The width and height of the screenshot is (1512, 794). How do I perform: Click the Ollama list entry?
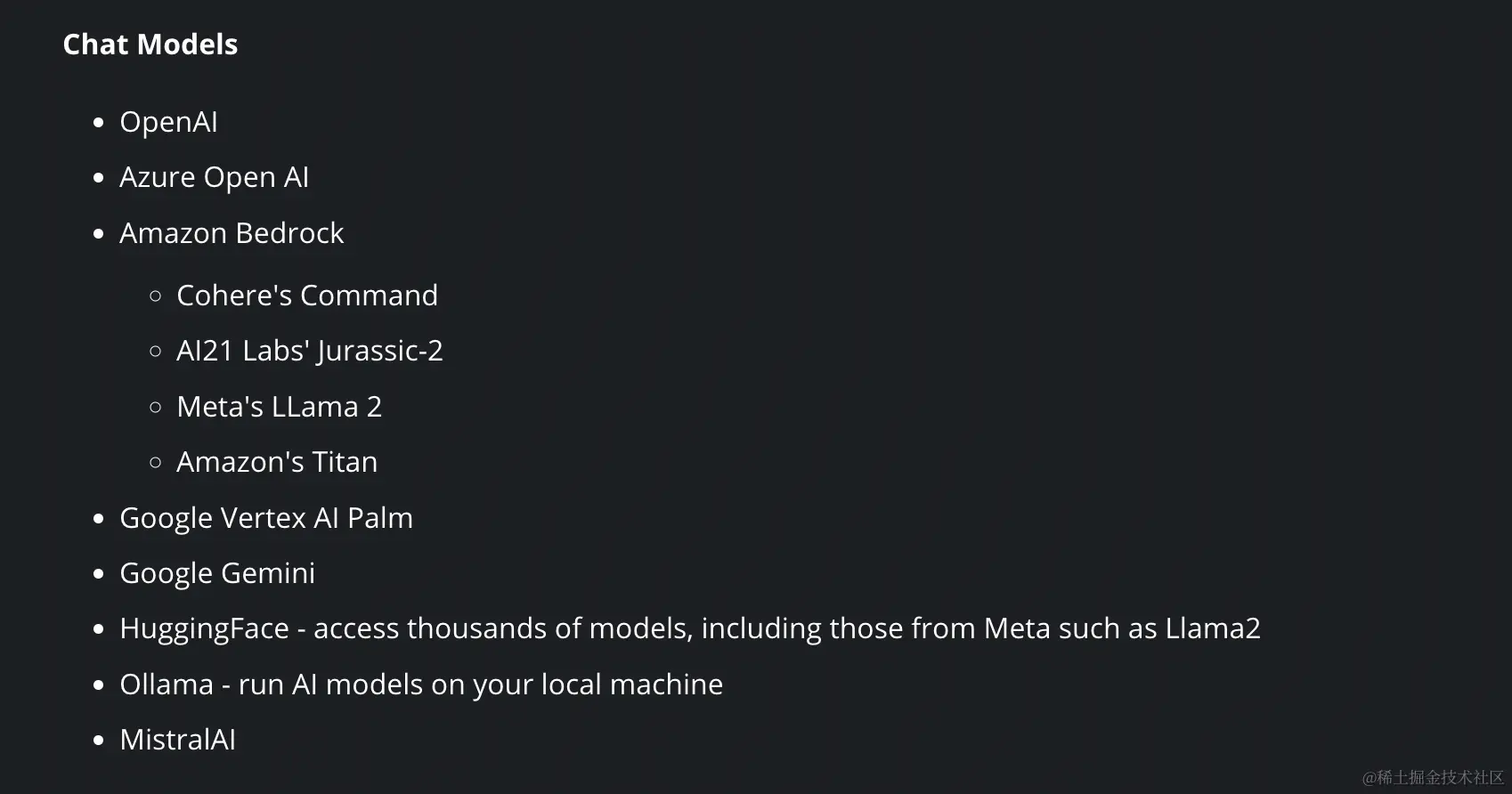click(421, 685)
